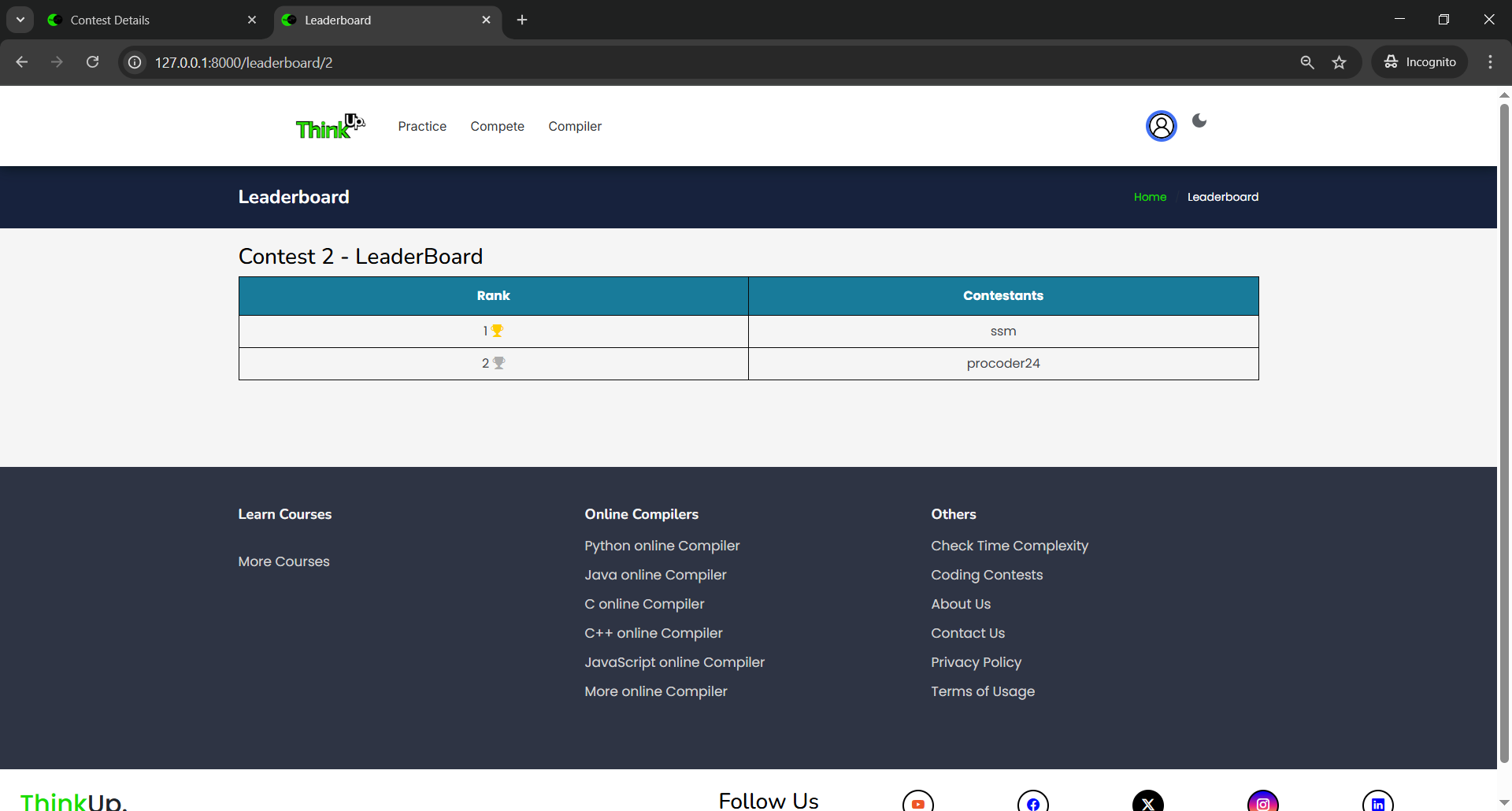Expand the tab search dropdown arrow
Screen dimensions: 1512x811
tap(20, 20)
